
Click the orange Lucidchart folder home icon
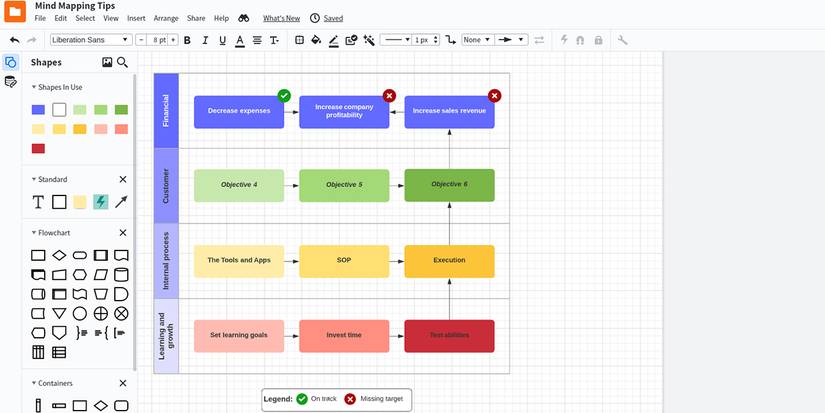(x=15, y=11)
